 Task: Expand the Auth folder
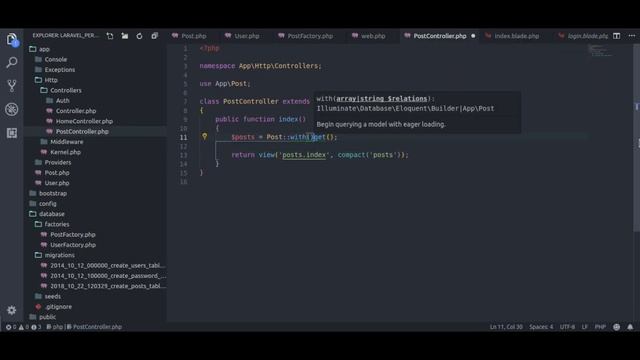[x=62, y=100]
